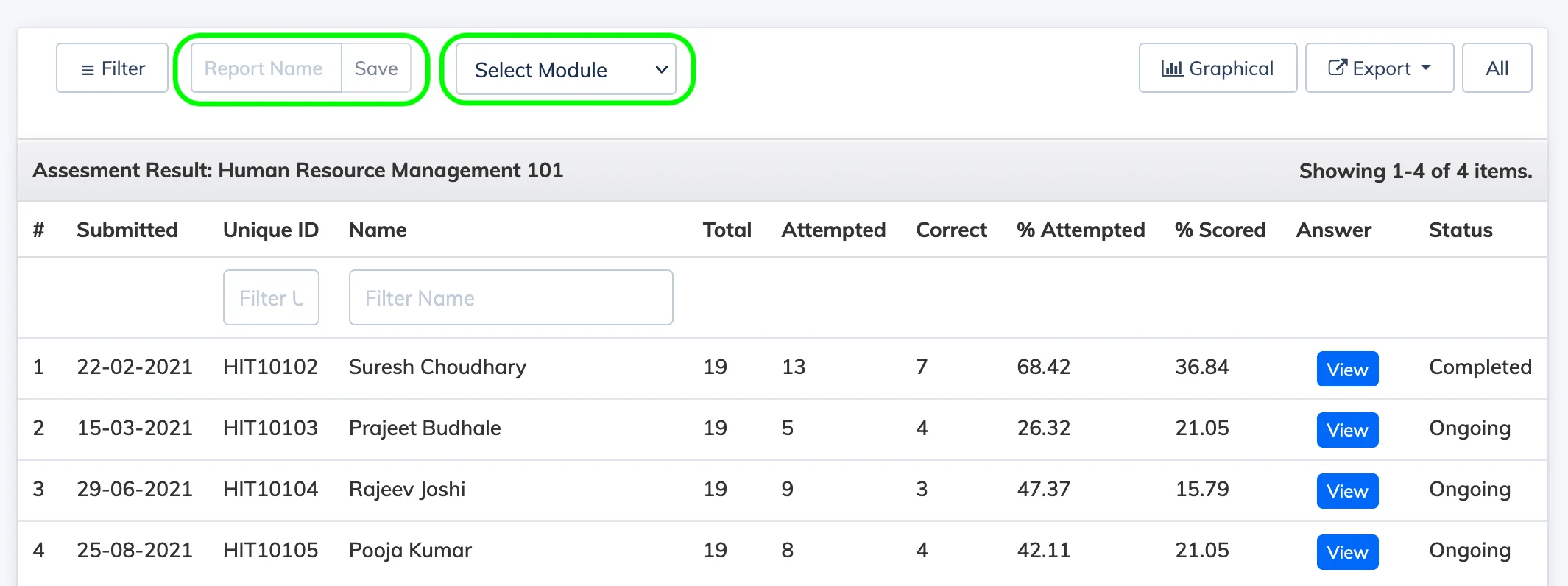Viewport: 1568px width, 586px height.
Task: Click the Filter Name field
Action: (x=511, y=297)
